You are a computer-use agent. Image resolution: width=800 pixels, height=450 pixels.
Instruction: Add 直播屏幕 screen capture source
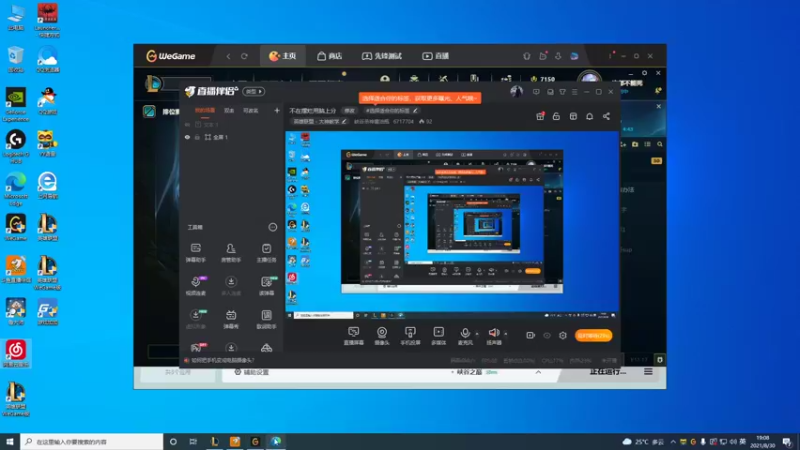click(x=353, y=336)
